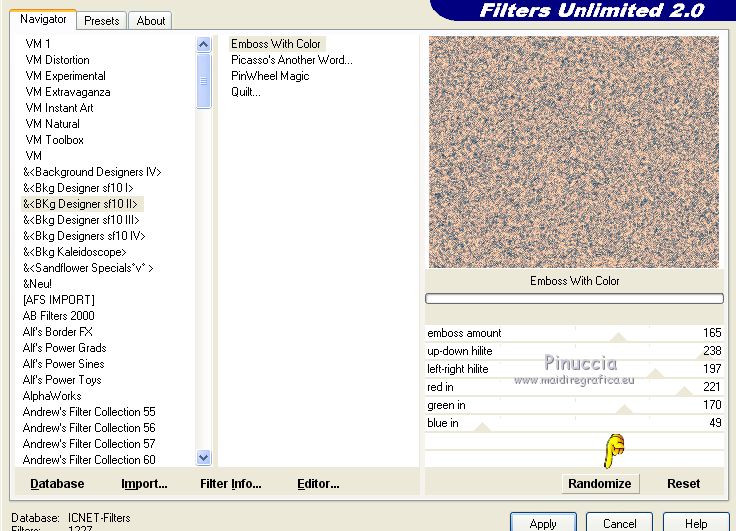Click the Randomize button

pyautogui.click(x=600, y=484)
